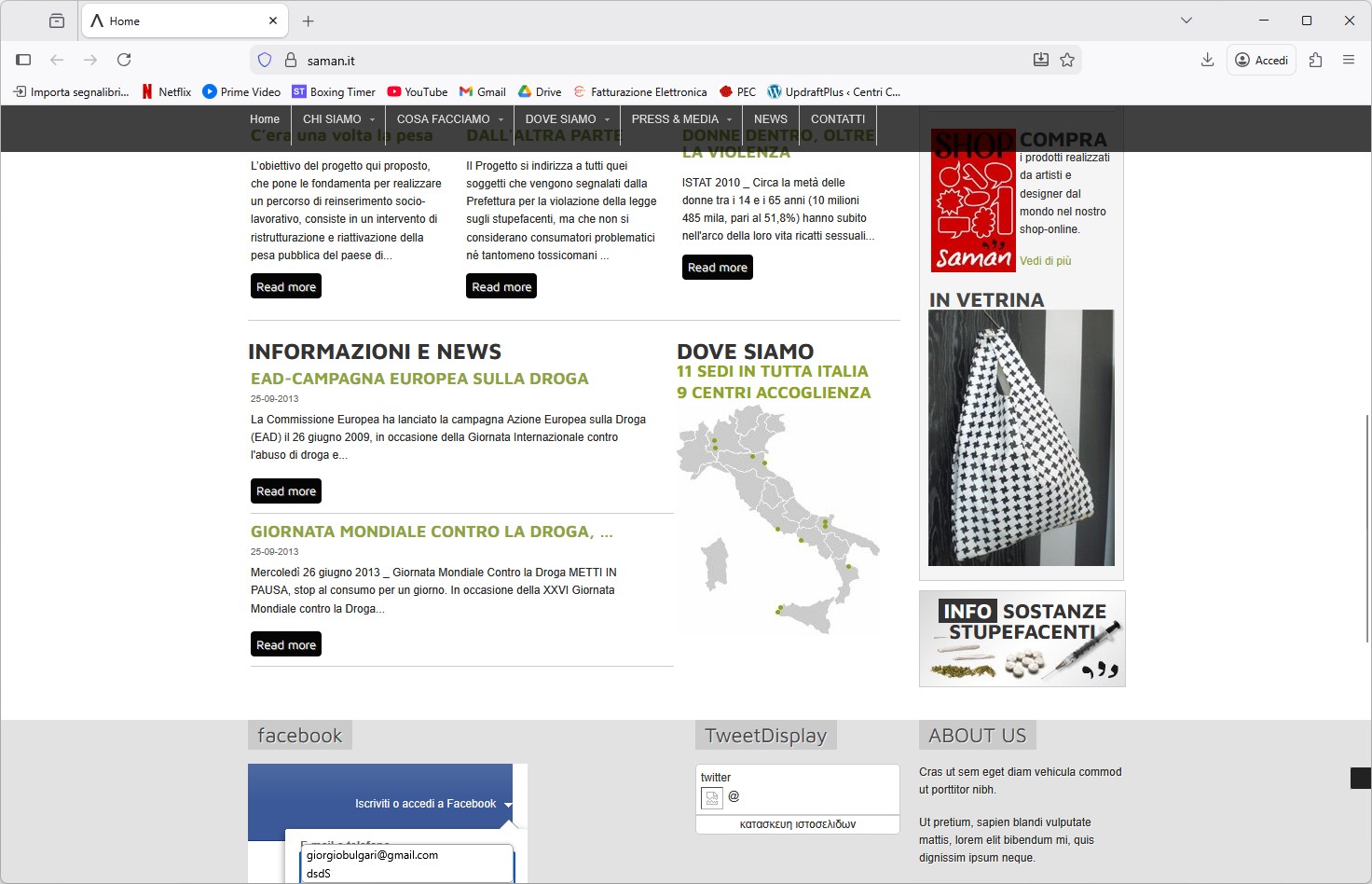
Task: Toggle bookmark star for this page
Action: point(1065,60)
